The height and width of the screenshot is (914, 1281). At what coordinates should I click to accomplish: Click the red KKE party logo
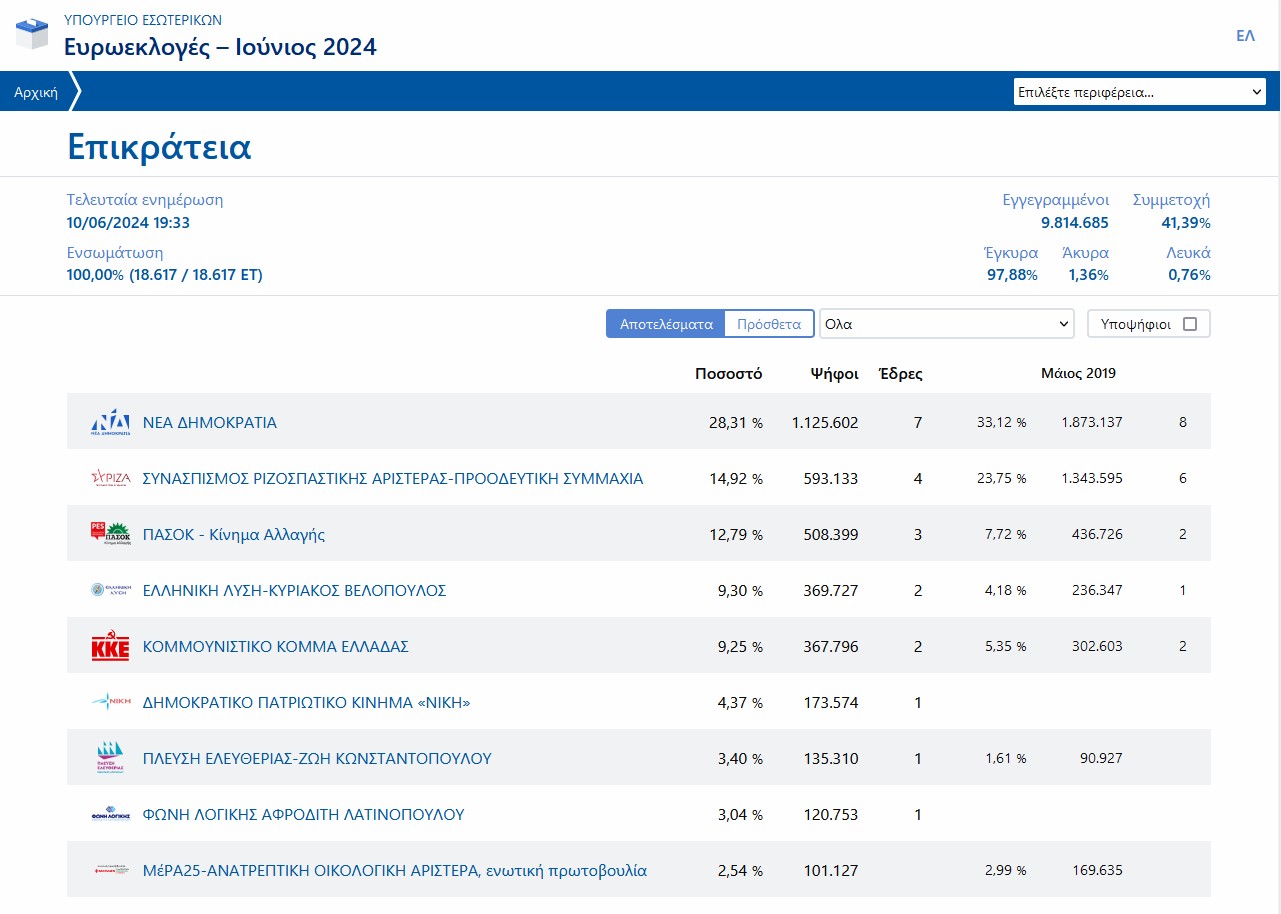coord(110,646)
